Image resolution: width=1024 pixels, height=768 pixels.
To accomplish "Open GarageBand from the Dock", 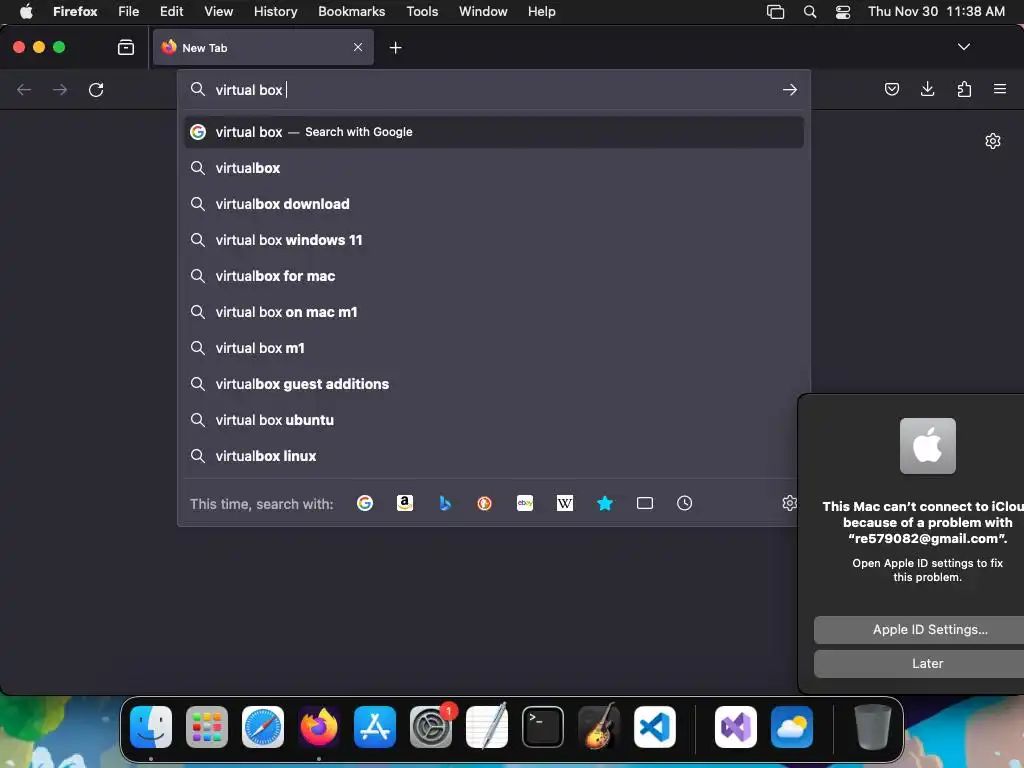I will 599,726.
